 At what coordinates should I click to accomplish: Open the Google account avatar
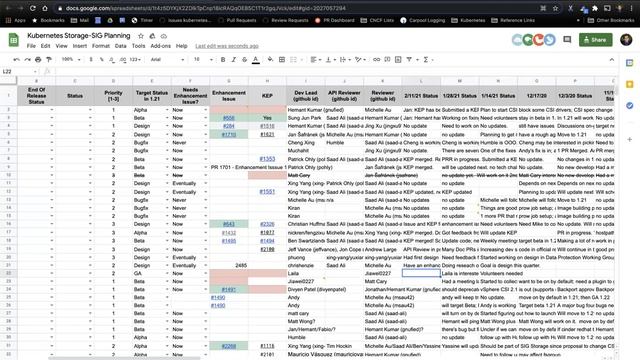626,40
